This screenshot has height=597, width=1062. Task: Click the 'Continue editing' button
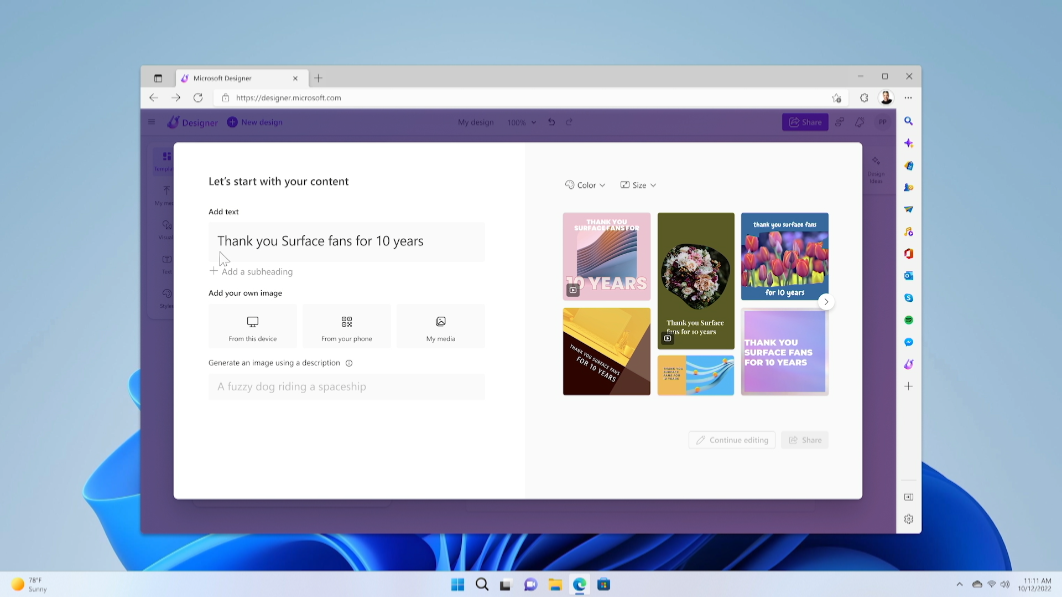[732, 440]
